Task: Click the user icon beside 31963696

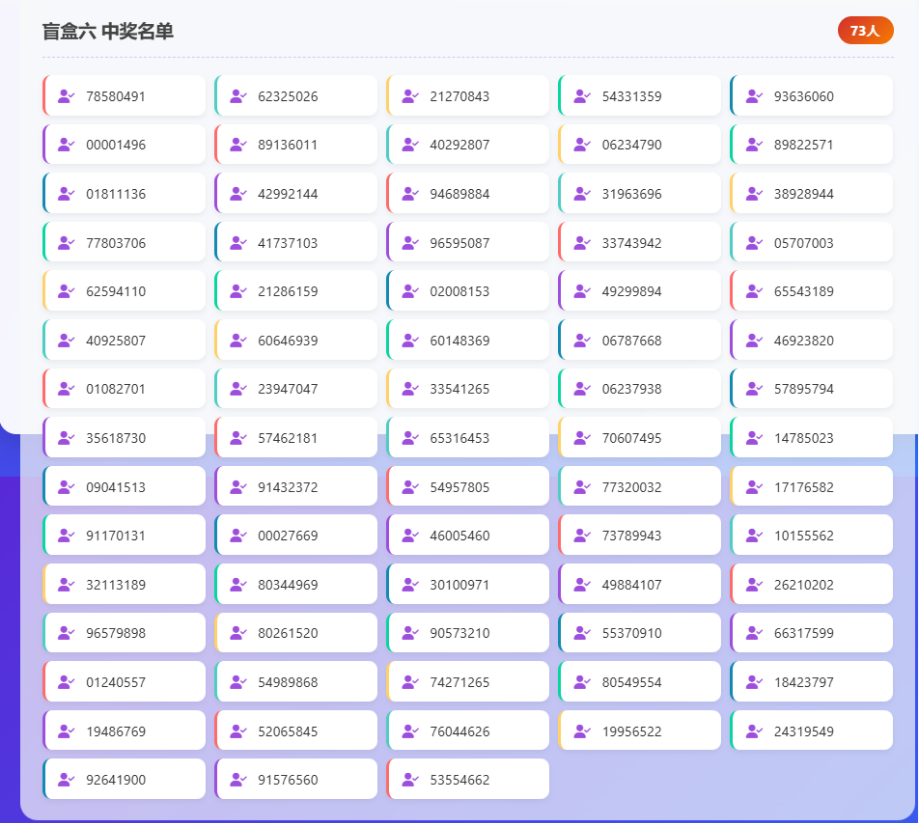Action: pos(581,194)
